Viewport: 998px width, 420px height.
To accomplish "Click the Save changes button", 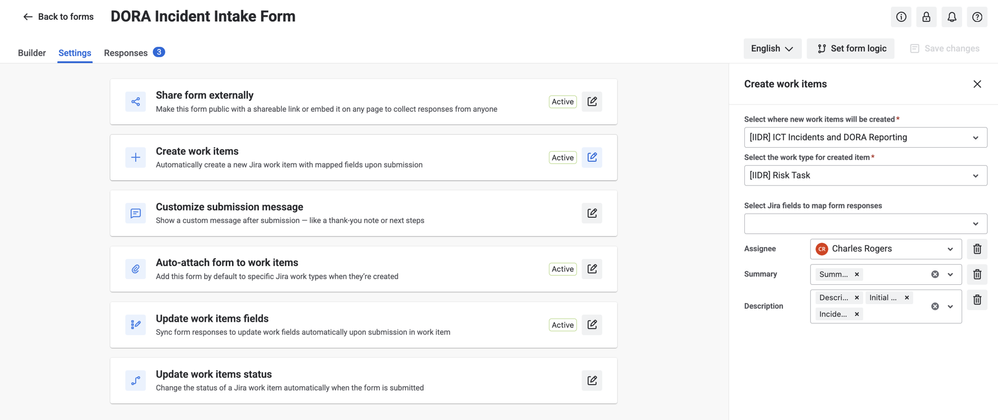I will click(x=945, y=48).
